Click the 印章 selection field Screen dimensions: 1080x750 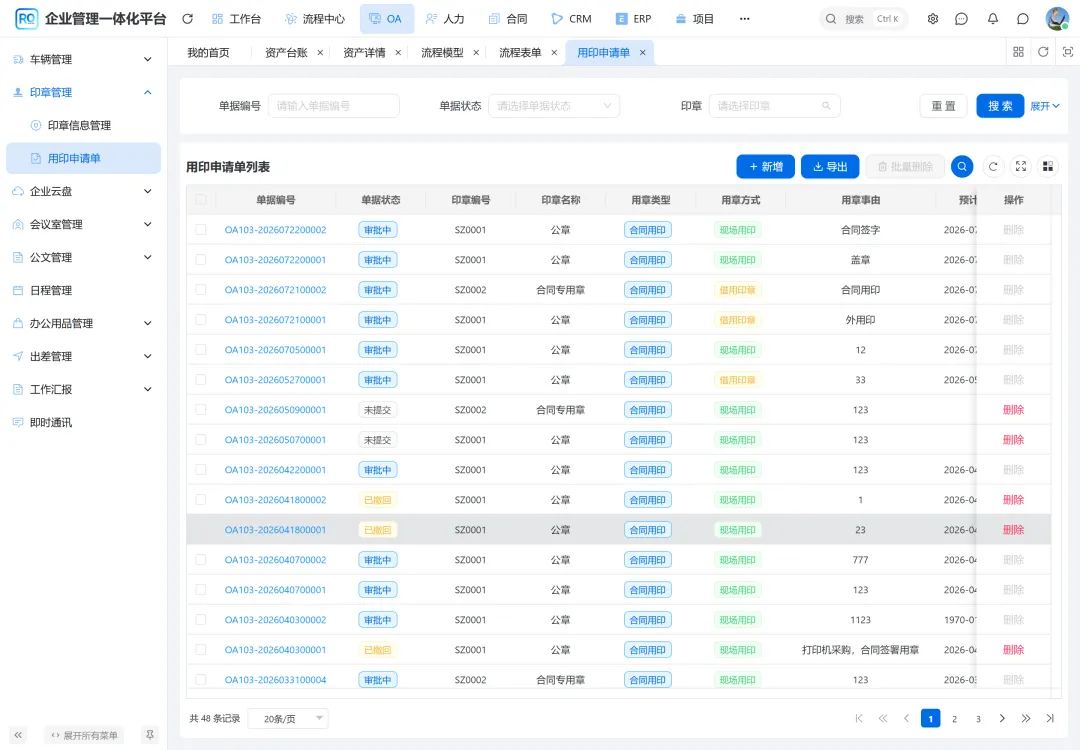click(774, 105)
